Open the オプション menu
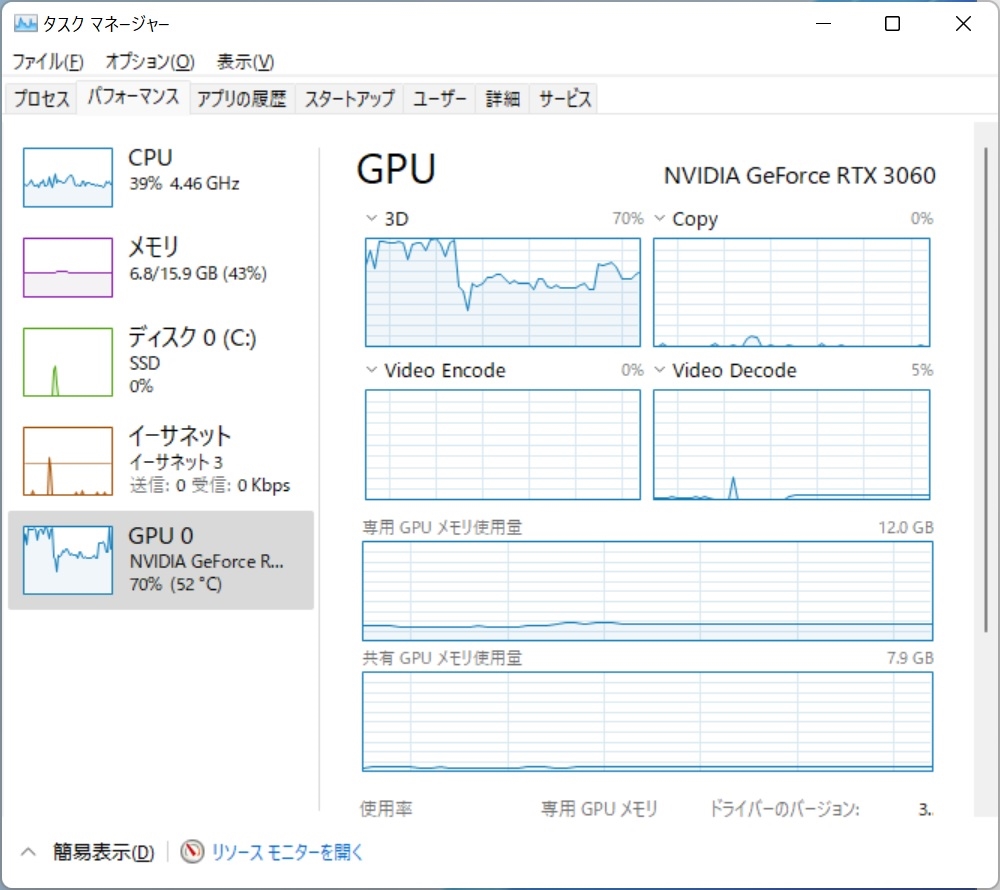 coord(150,62)
